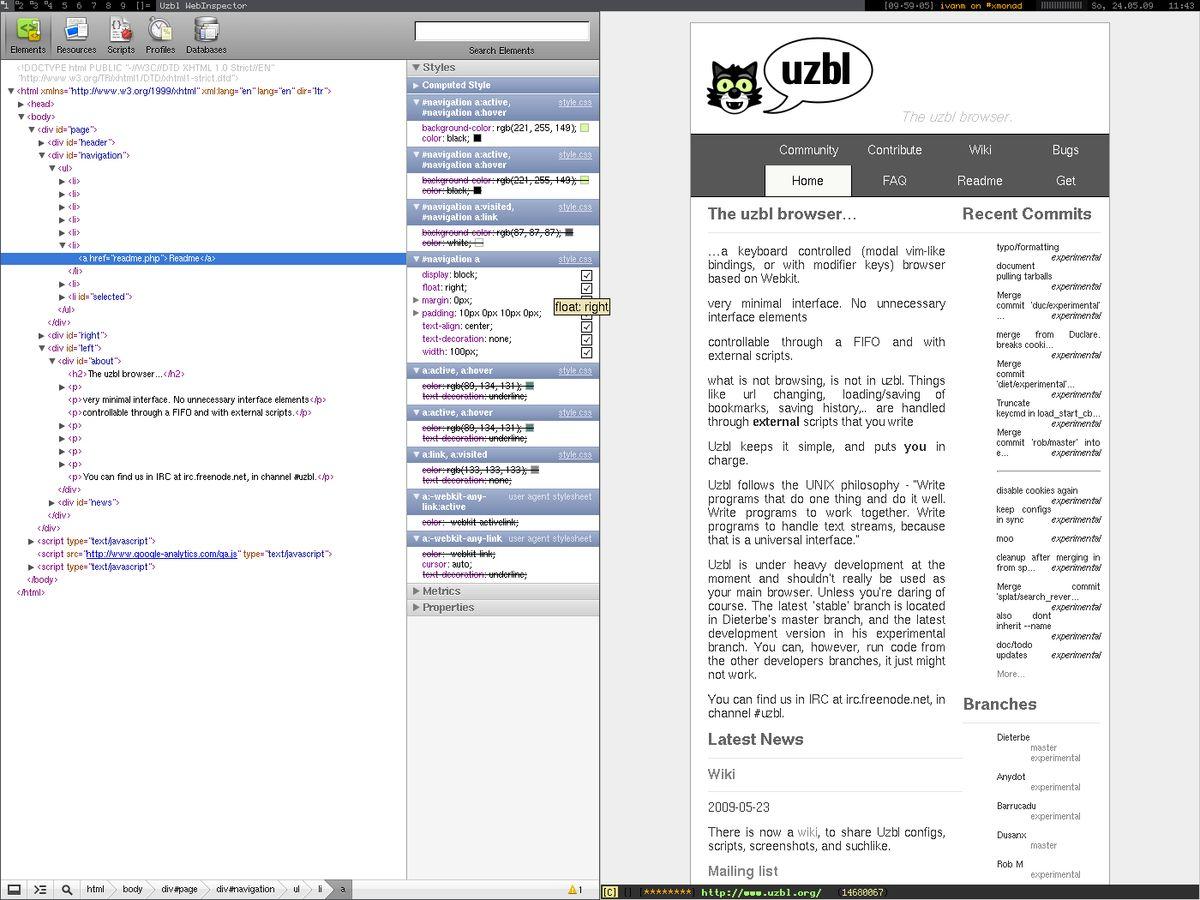Click the warning count icon in the status bar
The width and height of the screenshot is (1200, 900).
pyautogui.click(x=575, y=889)
